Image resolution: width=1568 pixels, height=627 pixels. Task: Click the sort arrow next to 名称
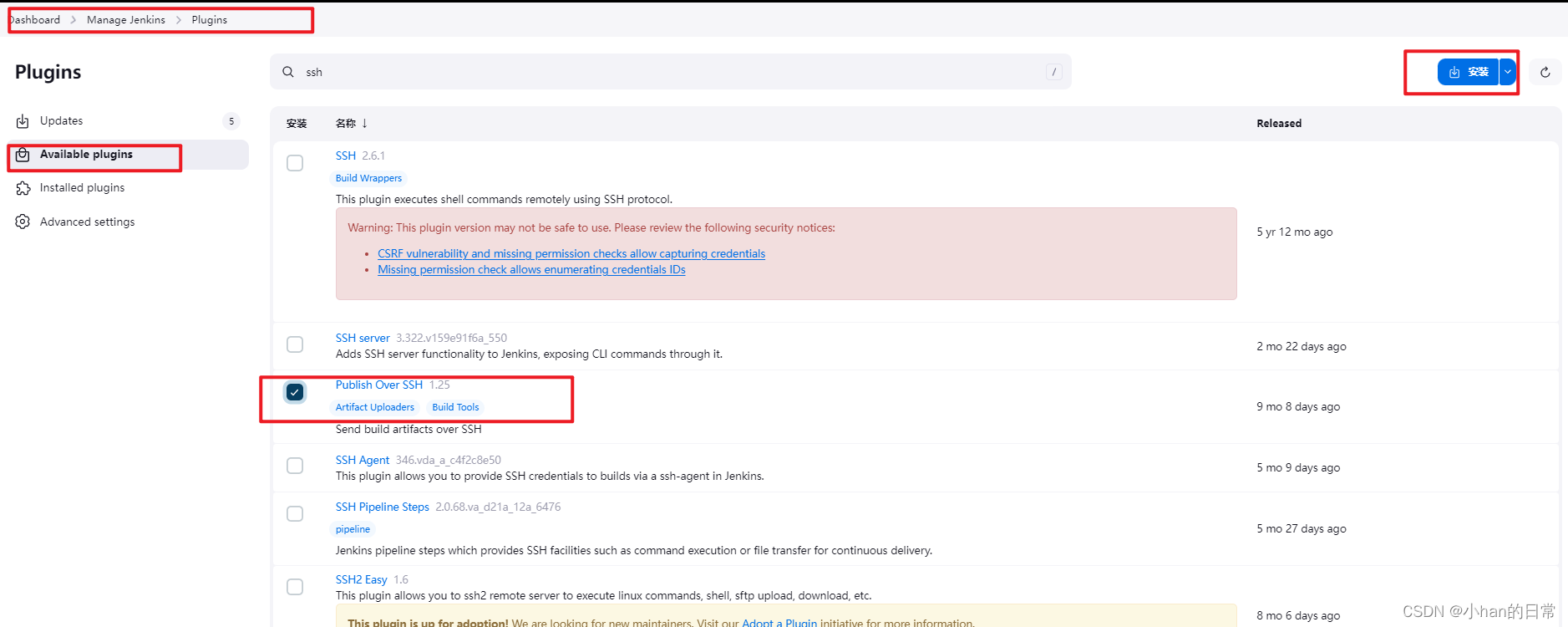pos(365,123)
